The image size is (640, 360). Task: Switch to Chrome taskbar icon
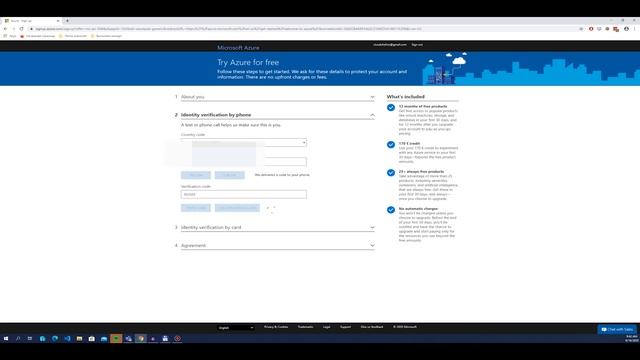click(x=141, y=338)
